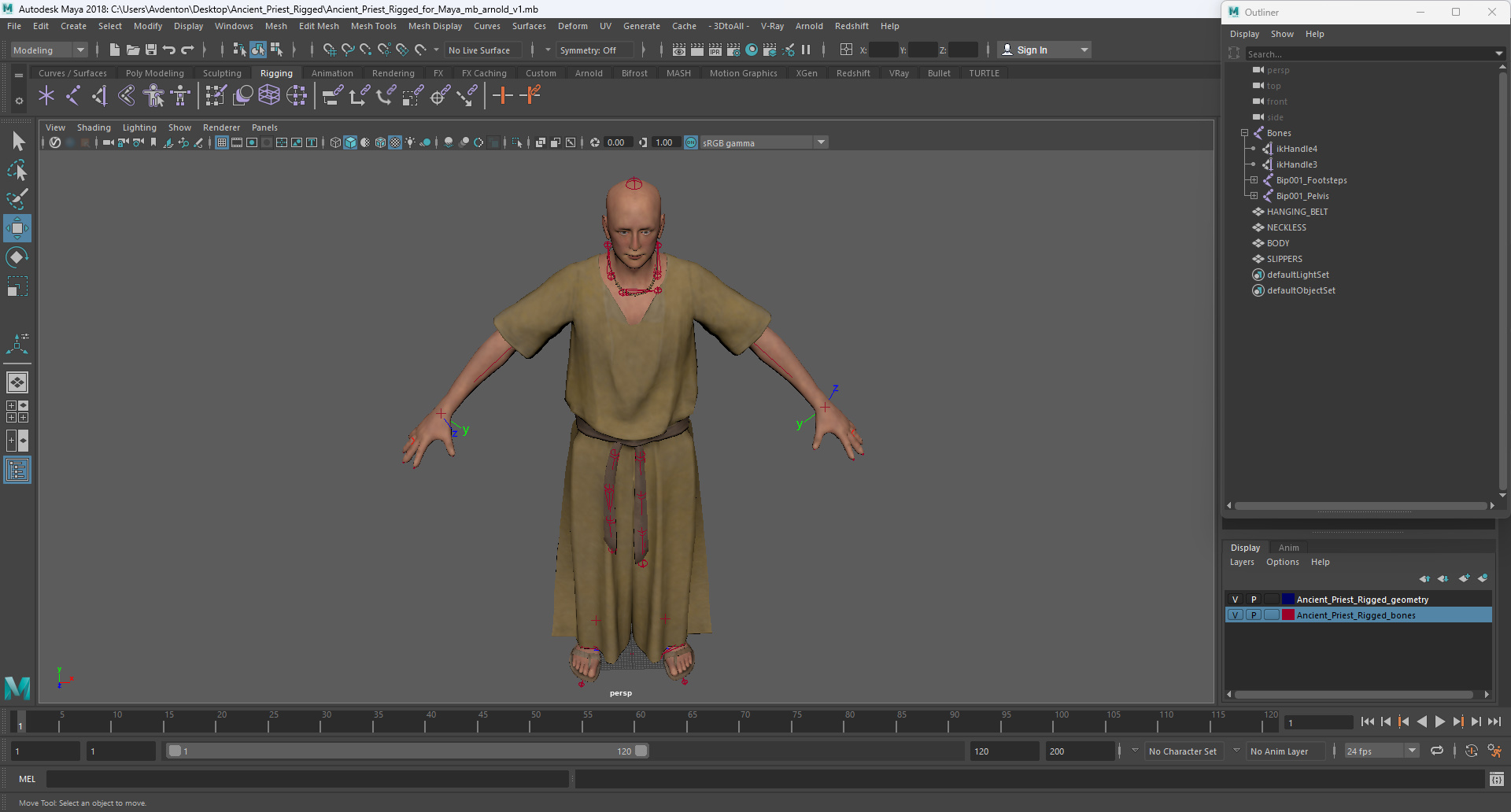1511x812 pixels.
Task: Move selected layer up icon
Action: (1424, 578)
